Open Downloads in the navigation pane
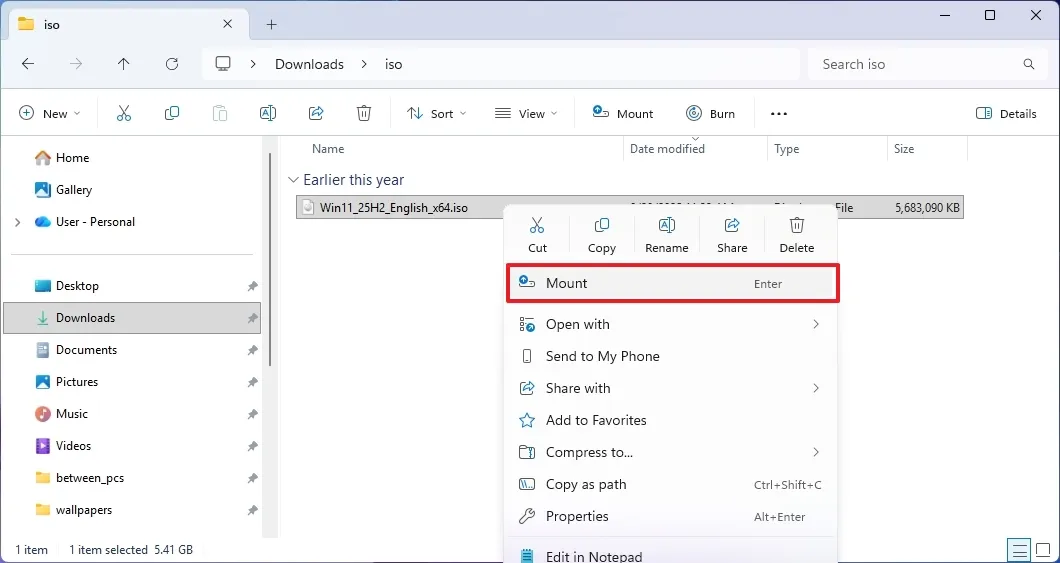1060x563 pixels. [x=132, y=318]
